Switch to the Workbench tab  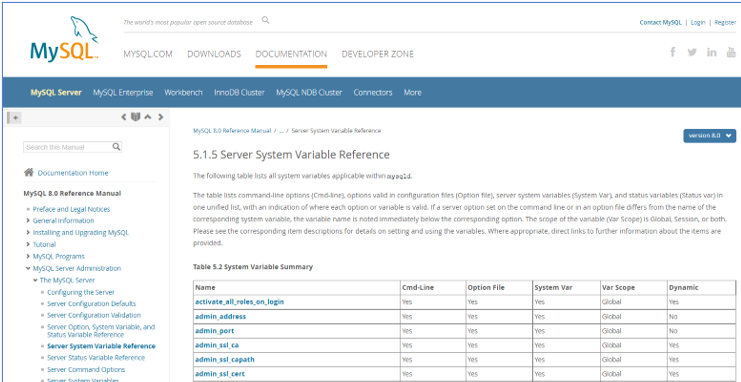pos(183,93)
